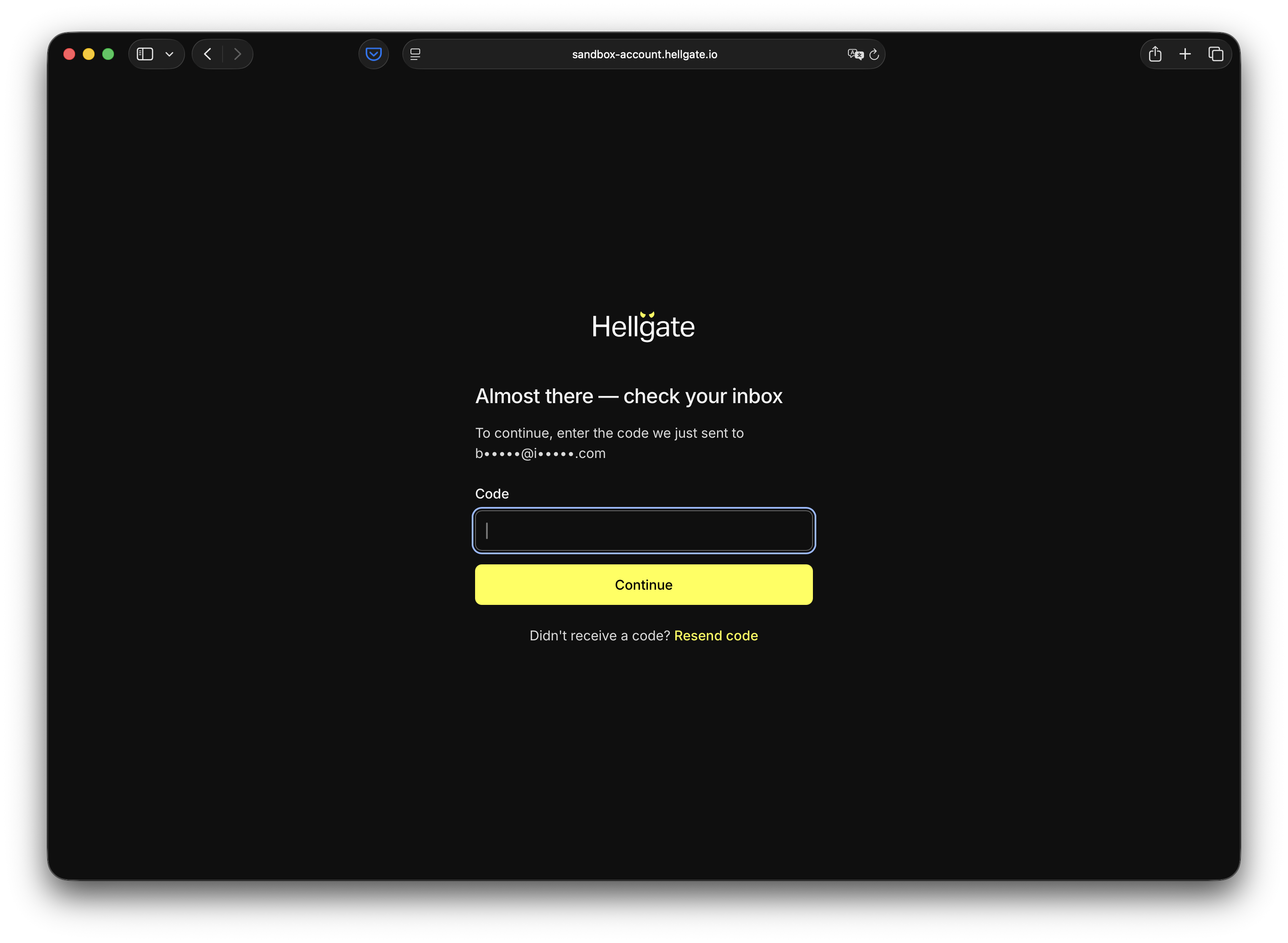Focus the Code input field
This screenshot has width=1288, height=943.
tap(644, 531)
